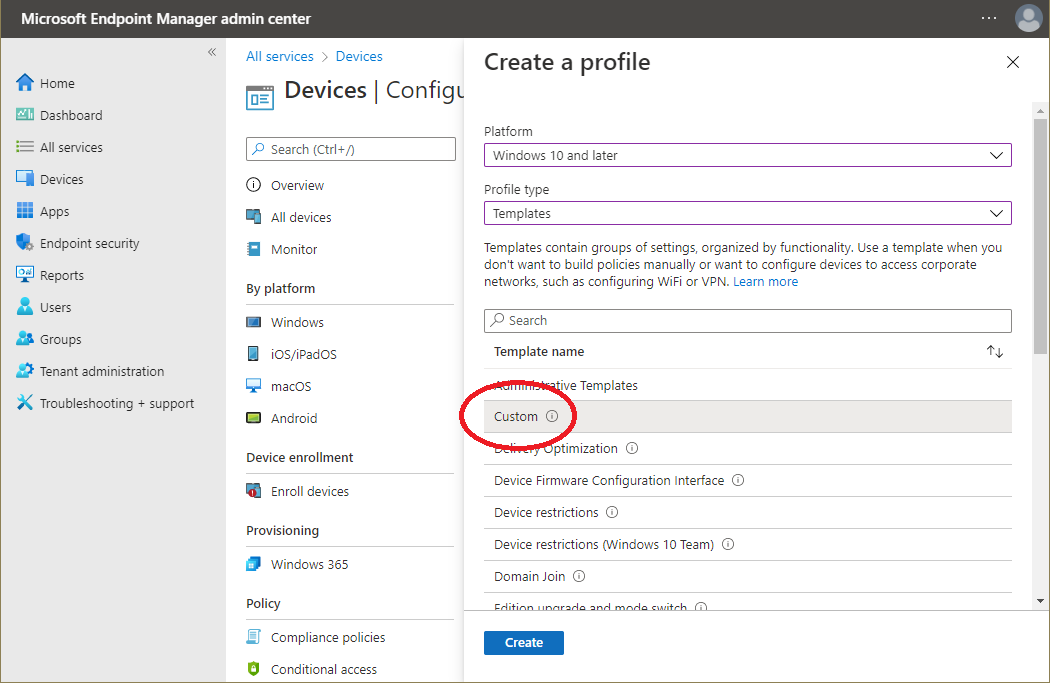Click the Windows 365 icon
Image resolution: width=1050 pixels, height=686 pixels.
click(x=253, y=564)
